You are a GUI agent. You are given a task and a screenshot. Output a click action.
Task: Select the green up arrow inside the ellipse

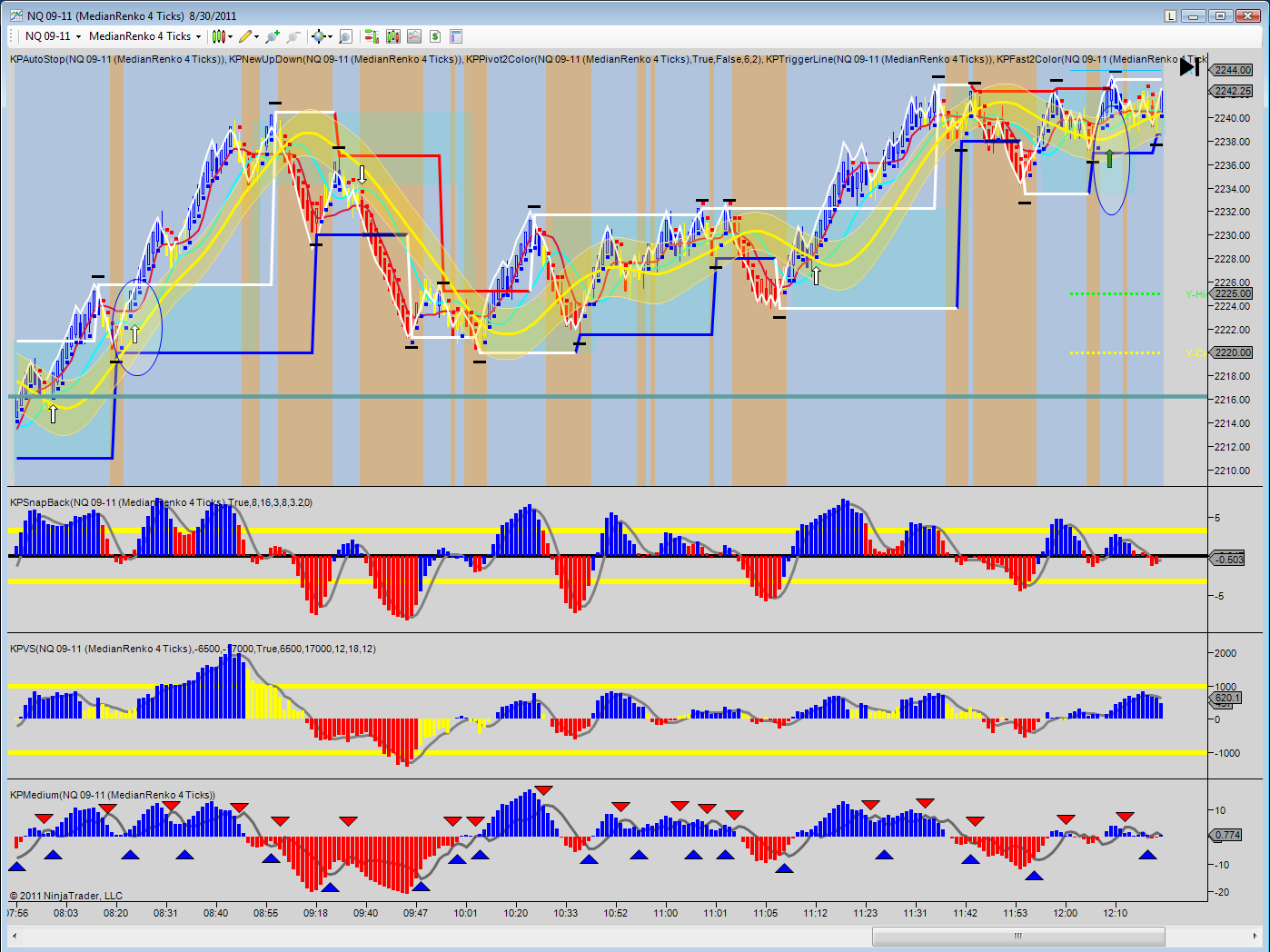[1108, 158]
